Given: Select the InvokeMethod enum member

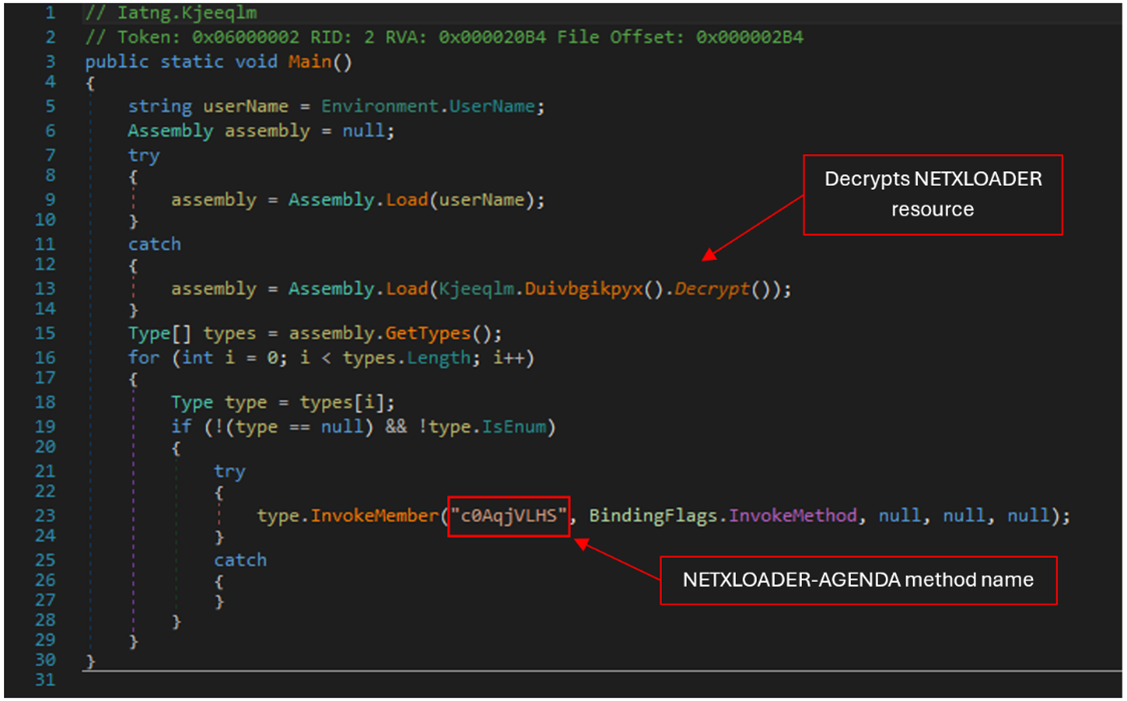Looking at the screenshot, I should (792, 516).
